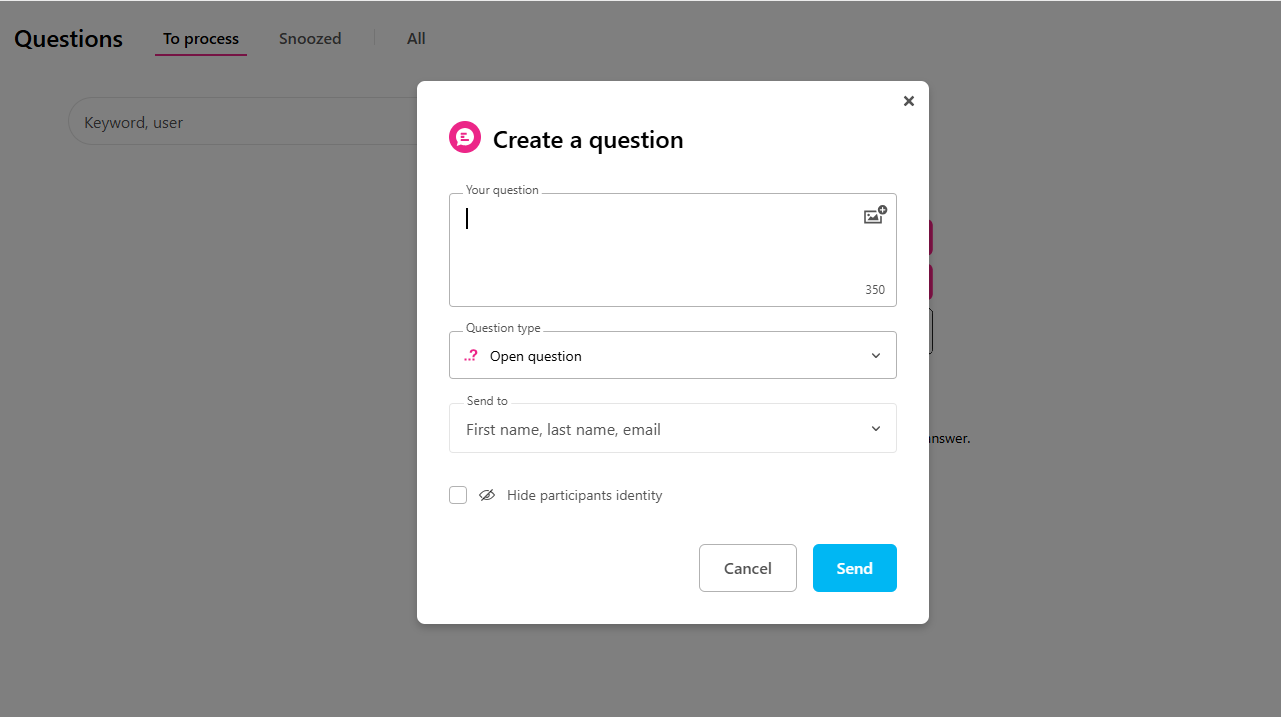Expand the Send to dropdown arrow
This screenshot has height=717, width=1281.
click(876, 429)
